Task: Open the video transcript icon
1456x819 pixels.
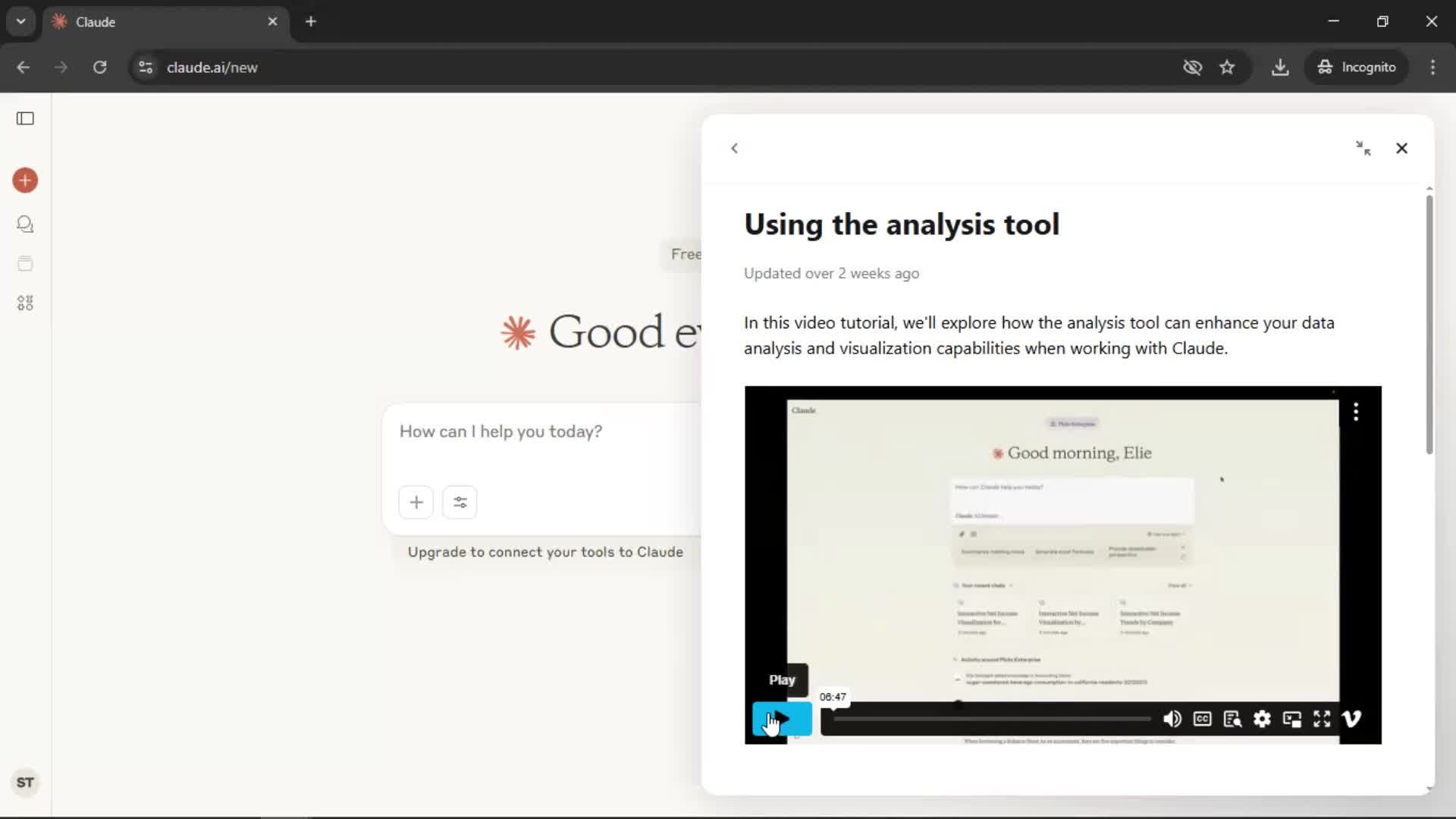Action: point(1232,719)
